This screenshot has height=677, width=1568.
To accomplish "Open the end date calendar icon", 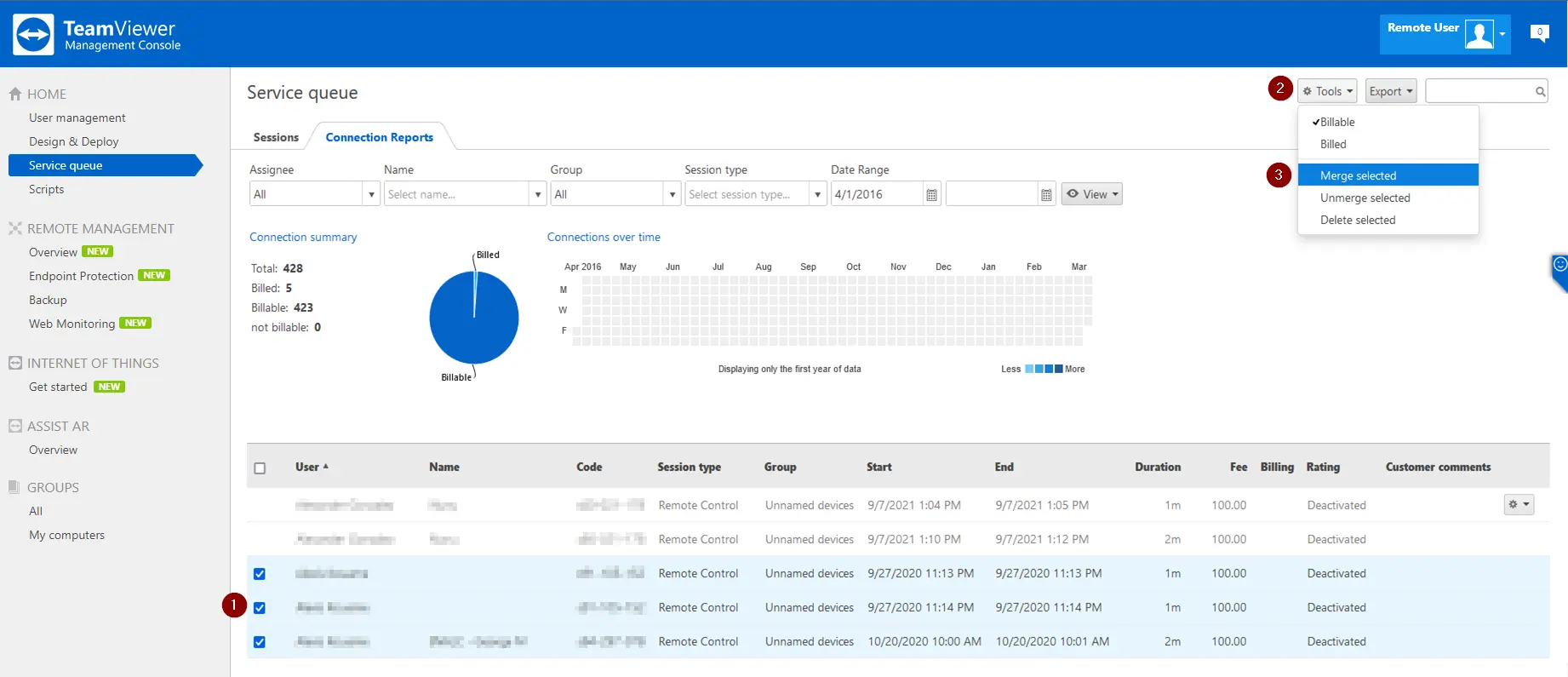I will [1046, 195].
